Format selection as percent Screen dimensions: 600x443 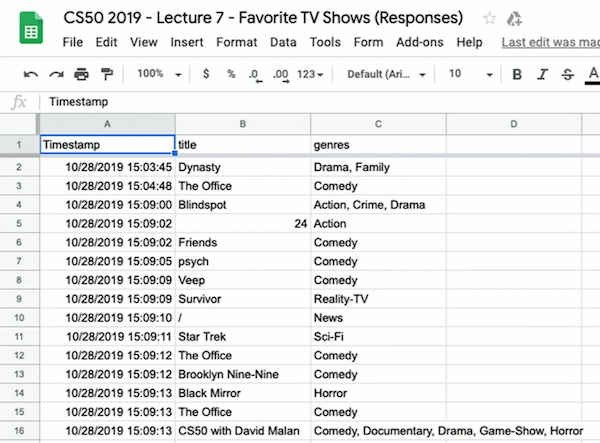[x=231, y=74]
